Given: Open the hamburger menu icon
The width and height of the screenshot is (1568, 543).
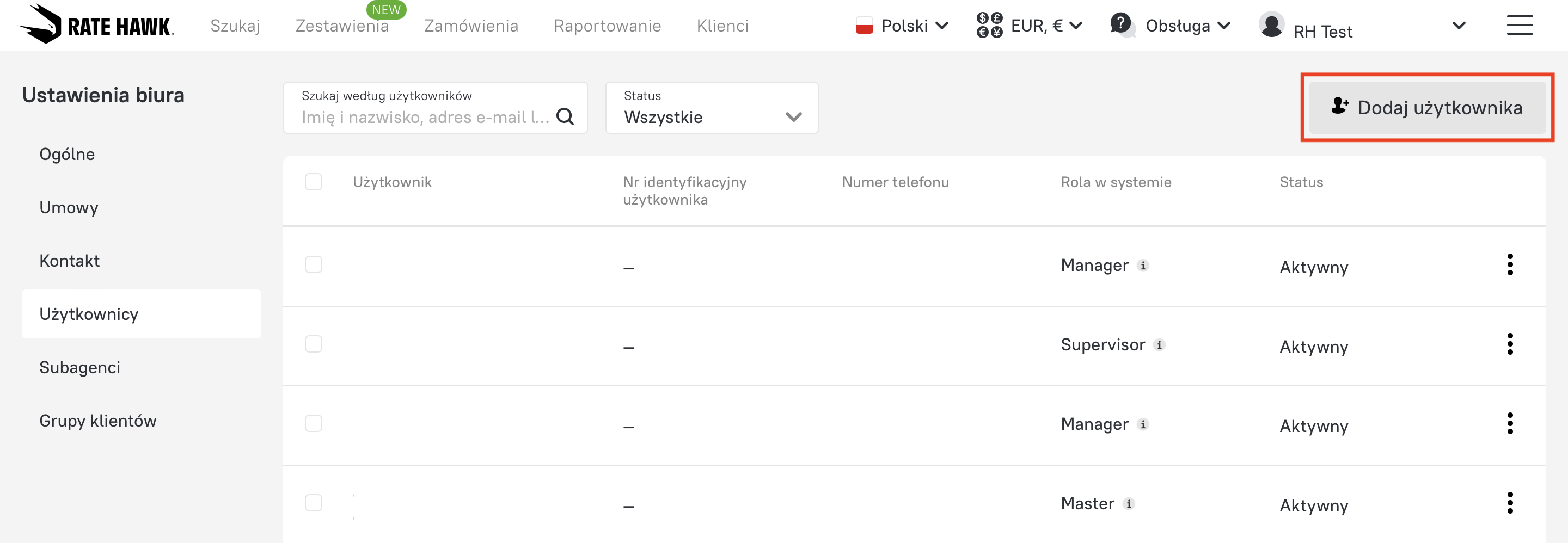Looking at the screenshot, I should point(1520,26).
